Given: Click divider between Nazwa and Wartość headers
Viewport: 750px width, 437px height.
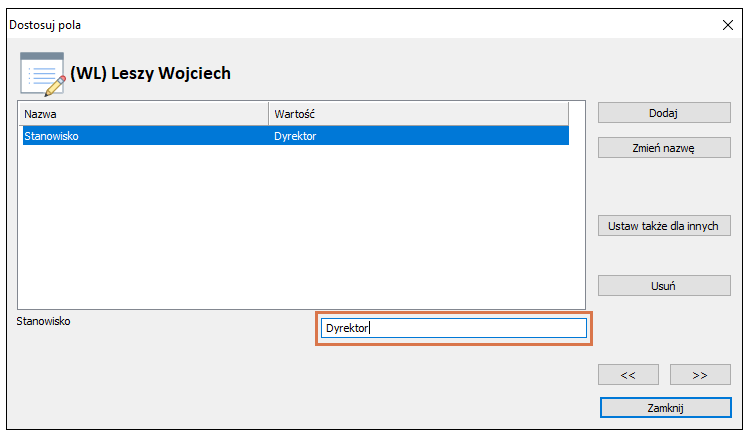Looking at the screenshot, I should pyautogui.click(x=269, y=114).
